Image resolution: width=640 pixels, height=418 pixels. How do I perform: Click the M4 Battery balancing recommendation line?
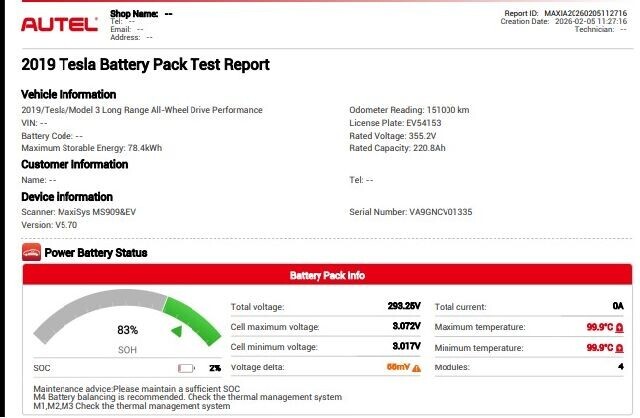[188, 397]
